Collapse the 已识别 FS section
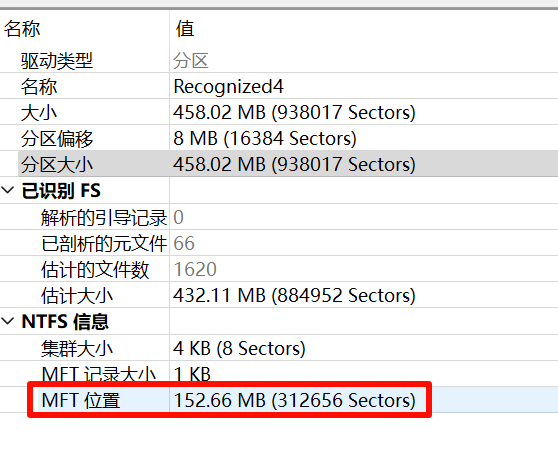Viewport: 558px width, 465px height. (x=7, y=190)
